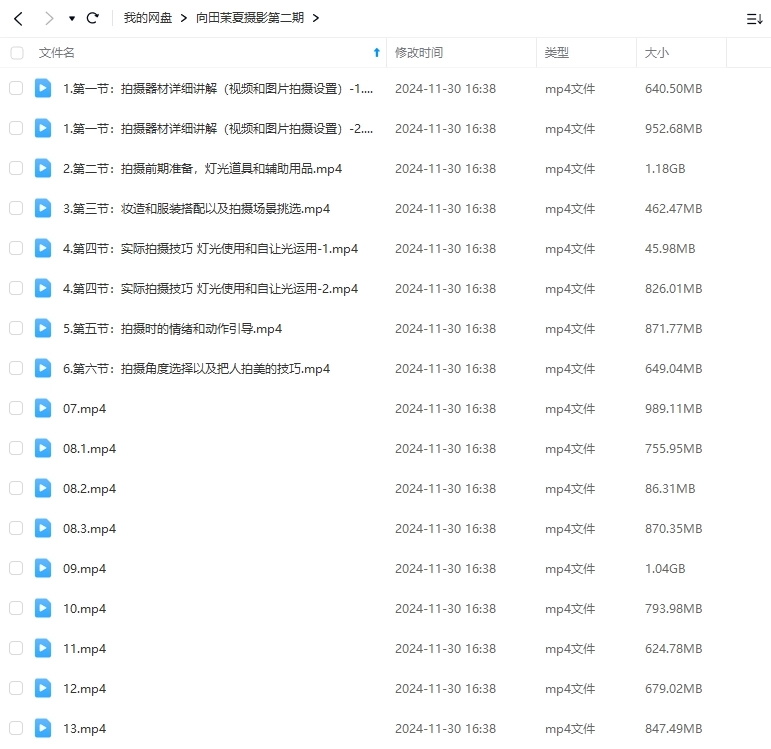The image size is (771, 749).
Task: Select checkbox for 640.50MB first-section video
Action: (x=16, y=89)
